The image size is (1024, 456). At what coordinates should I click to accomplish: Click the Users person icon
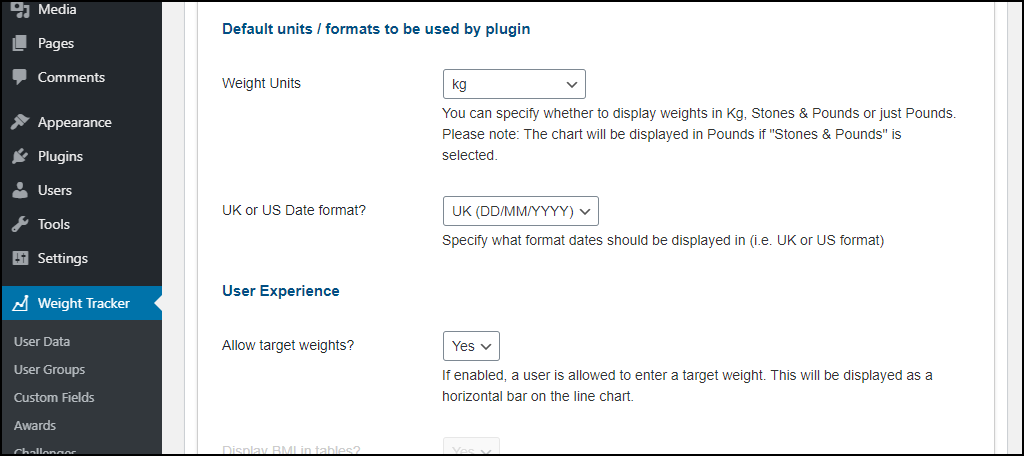[x=20, y=190]
